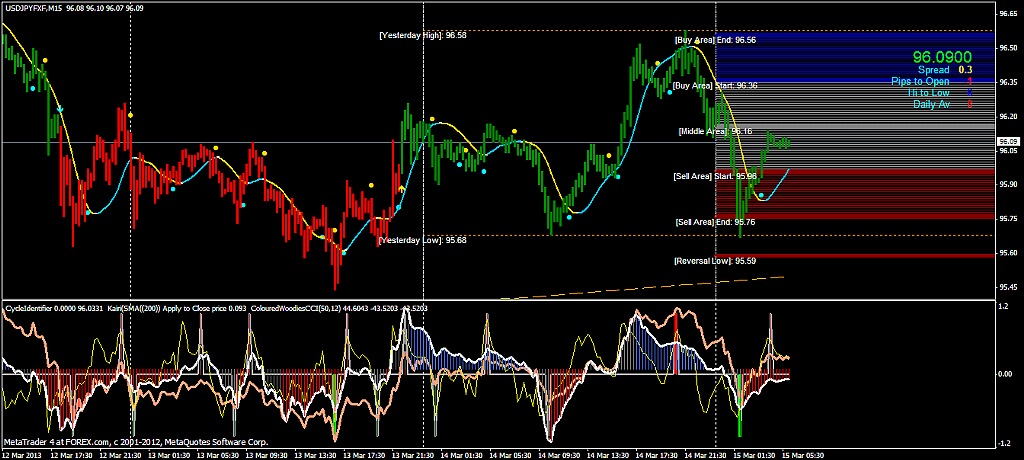Click the 15 Mar 01:30 time label
Screen dimensions: 1024x460
(x=754, y=455)
